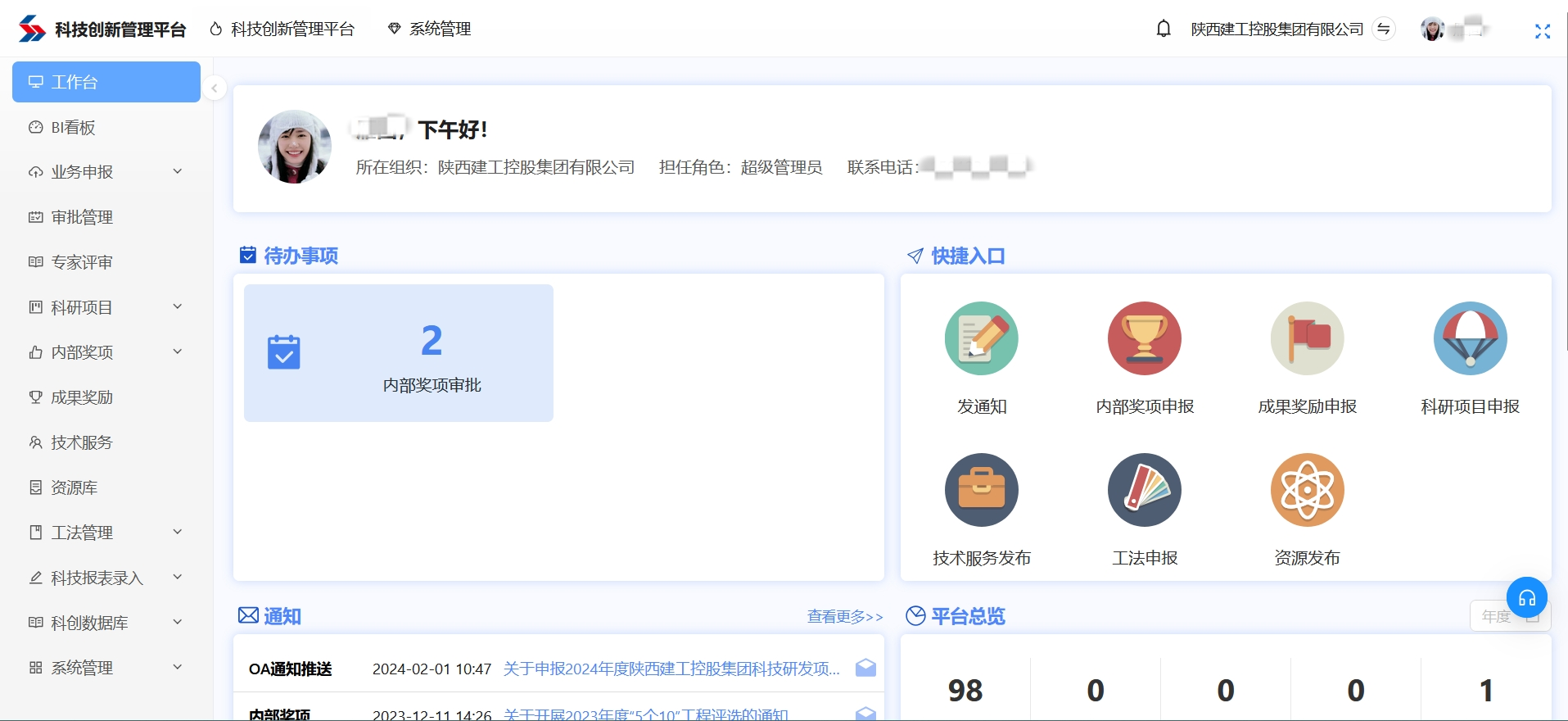This screenshot has height=721, width=1568.
Task: Open the 工法申报 color swatch icon
Action: pos(1144,490)
